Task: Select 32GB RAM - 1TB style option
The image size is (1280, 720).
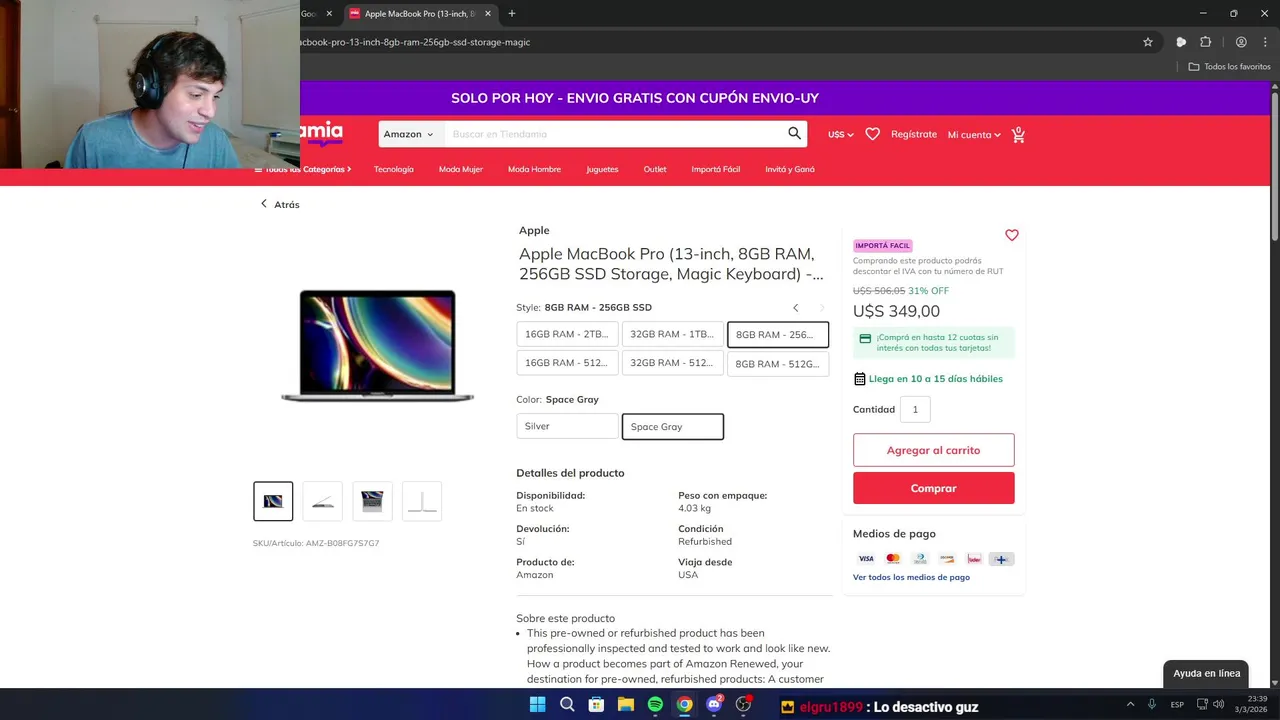Action: (x=672, y=334)
